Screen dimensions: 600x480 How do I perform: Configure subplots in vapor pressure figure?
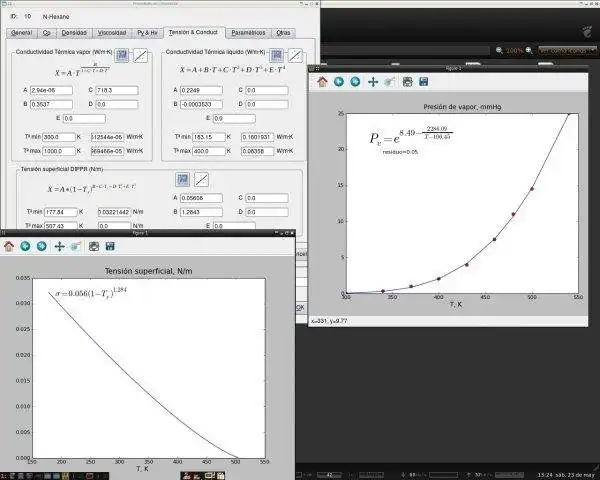tap(407, 82)
